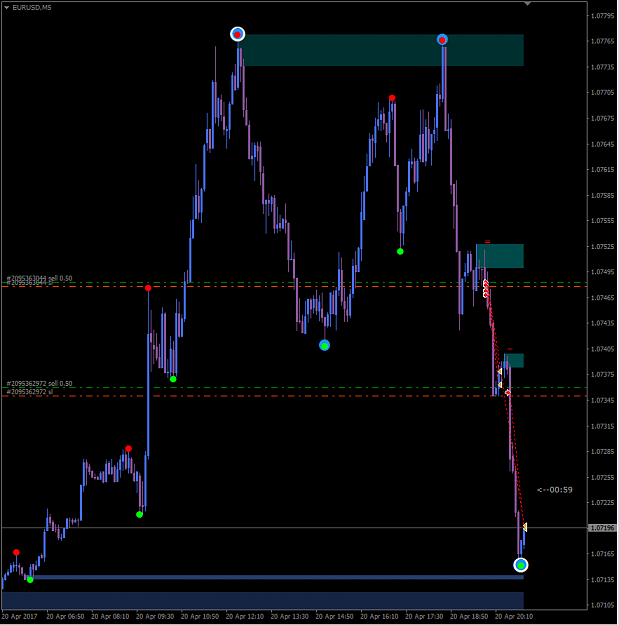Select the #2095362972 sl label
619x625 pixels.
(x=29, y=392)
